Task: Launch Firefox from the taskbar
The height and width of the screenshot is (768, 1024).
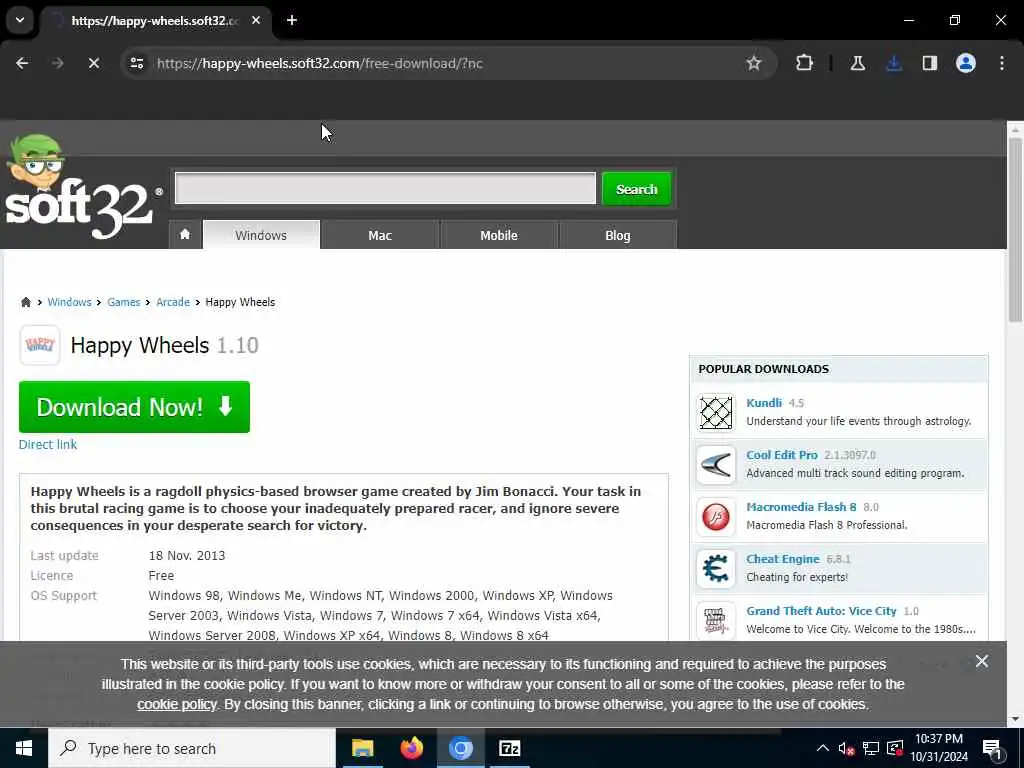Action: pyautogui.click(x=411, y=748)
